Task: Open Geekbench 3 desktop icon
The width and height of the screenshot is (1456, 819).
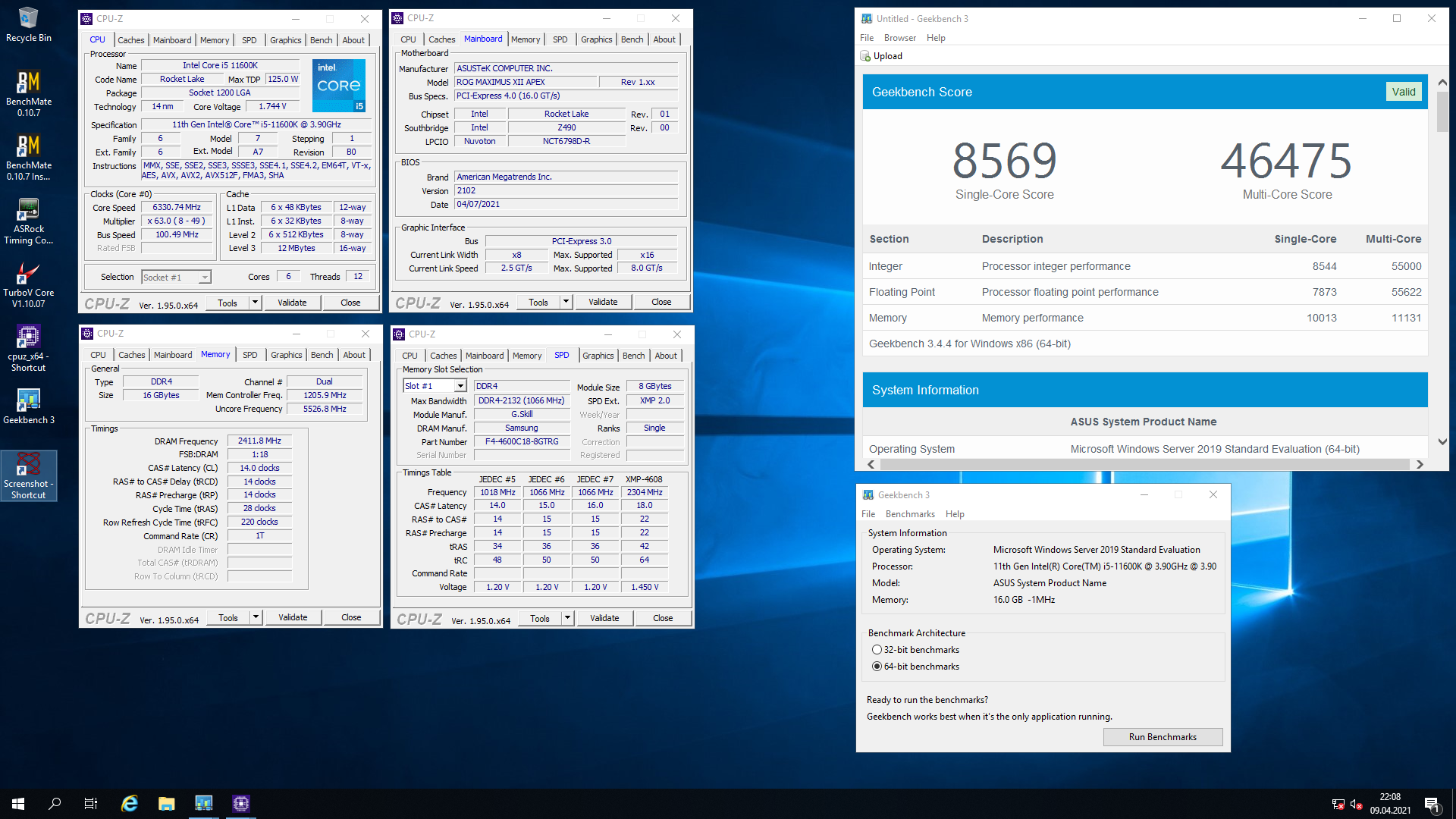Action: tap(29, 406)
